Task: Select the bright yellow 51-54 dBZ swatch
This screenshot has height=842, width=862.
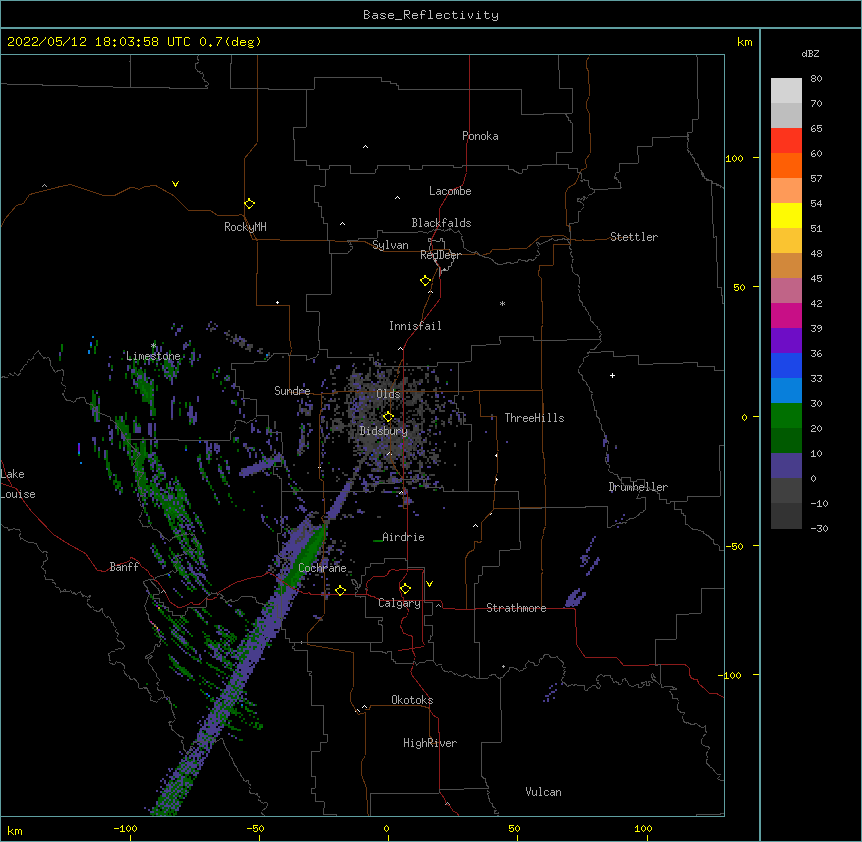Action: tap(786, 215)
